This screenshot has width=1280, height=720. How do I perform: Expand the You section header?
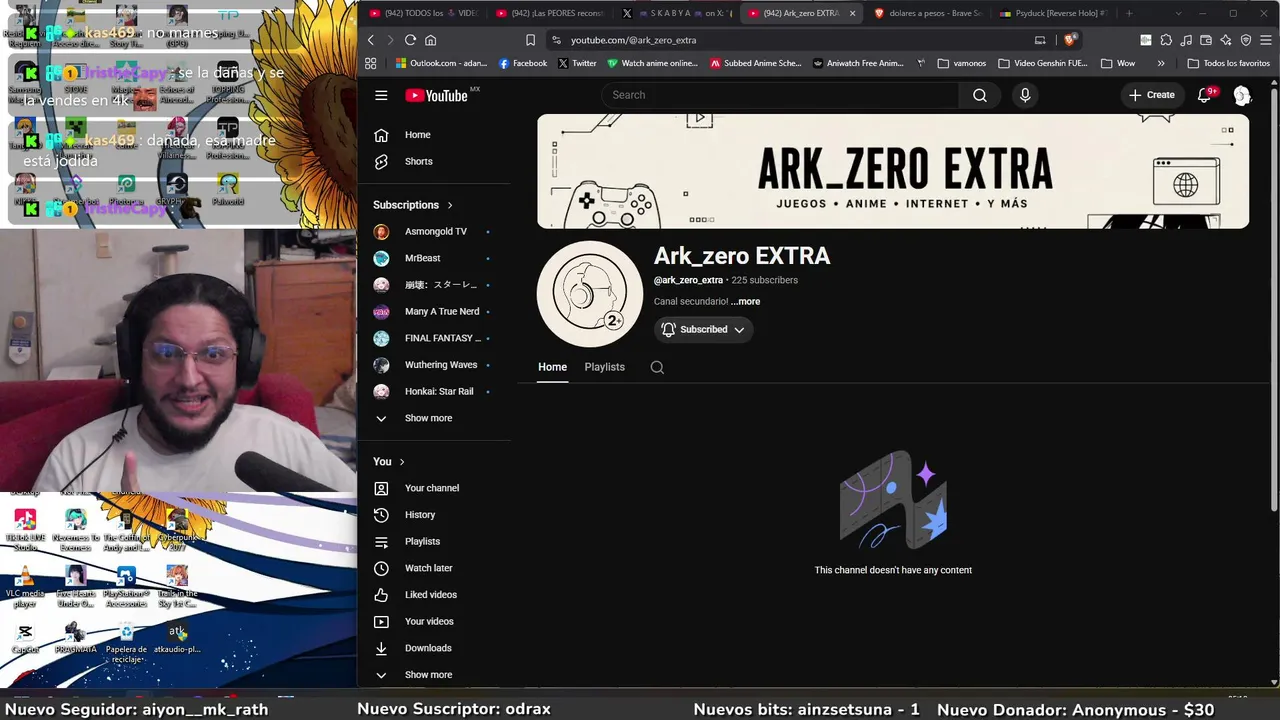(x=389, y=462)
